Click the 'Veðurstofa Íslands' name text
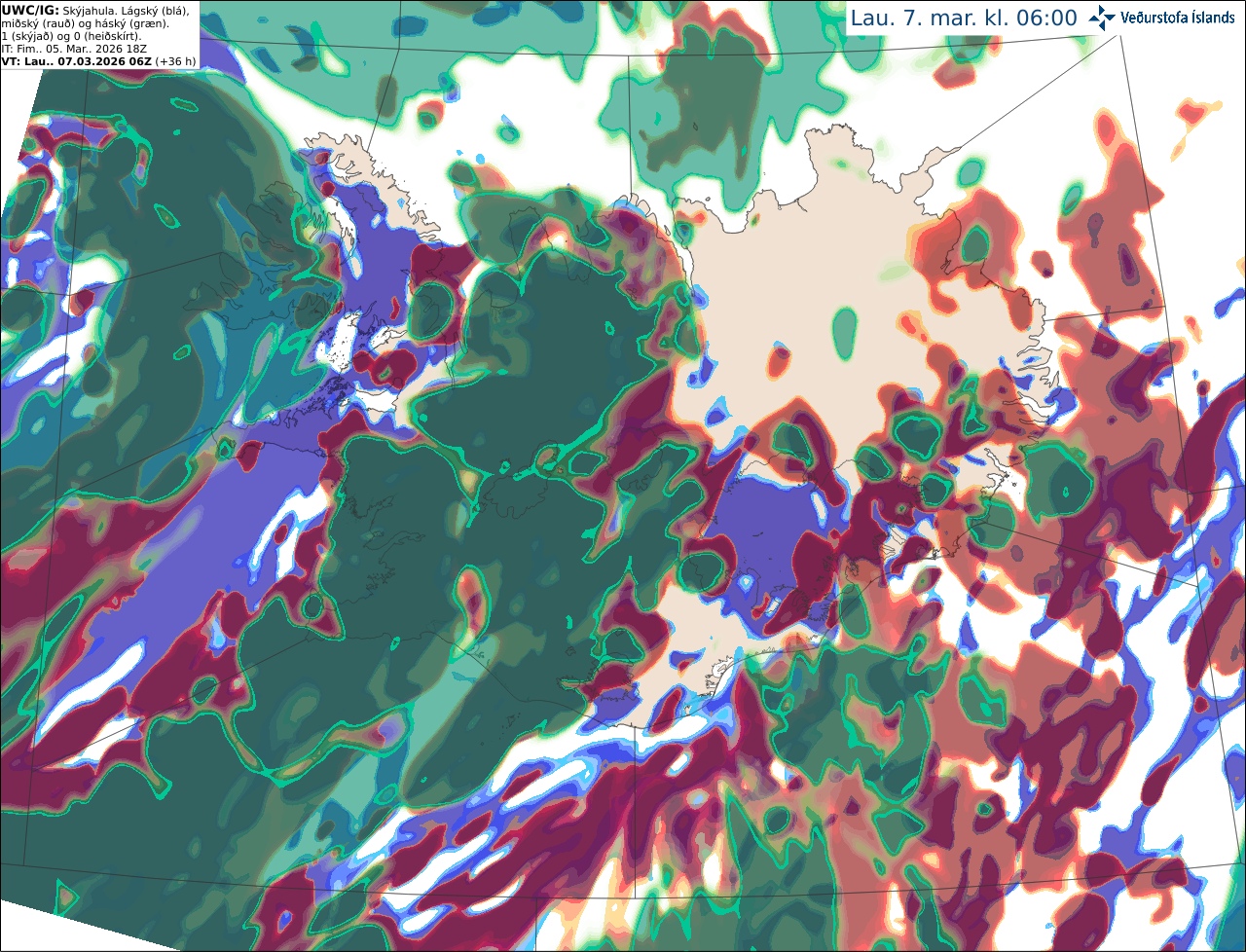The height and width of the screenshot is (952, 1246). pos(1178,18)
